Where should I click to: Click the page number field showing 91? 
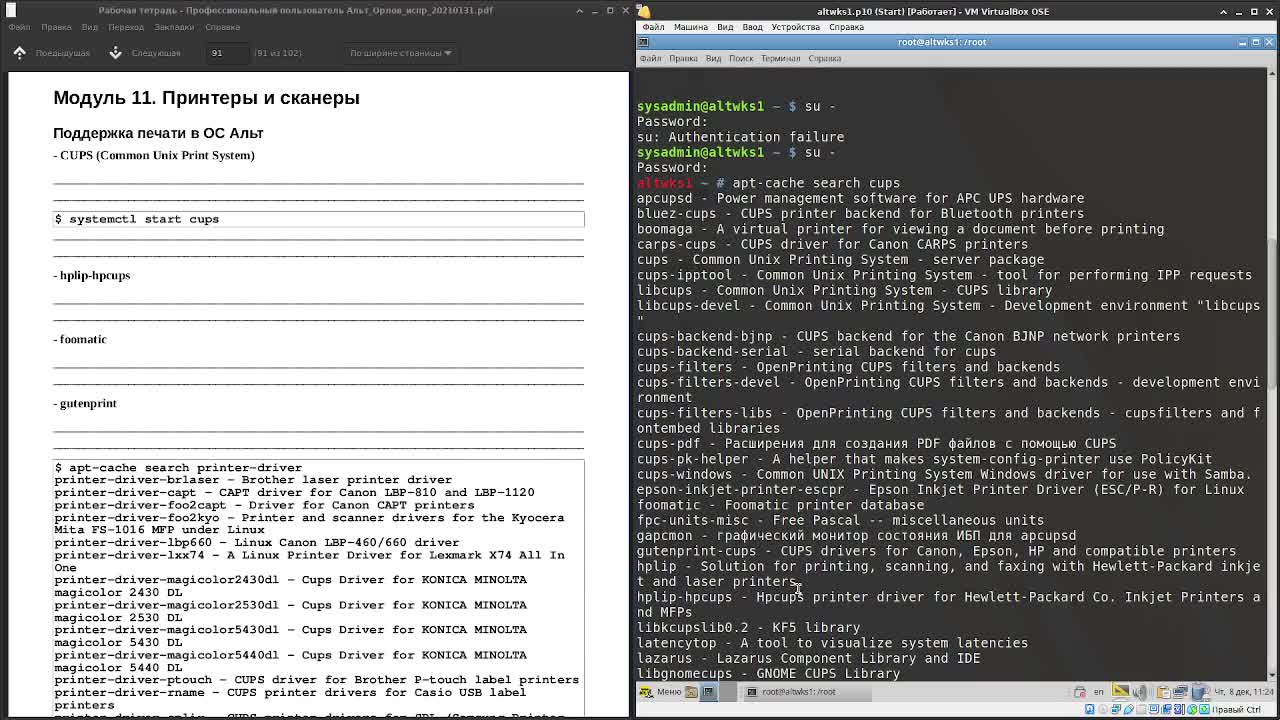(x=227, y=53)
